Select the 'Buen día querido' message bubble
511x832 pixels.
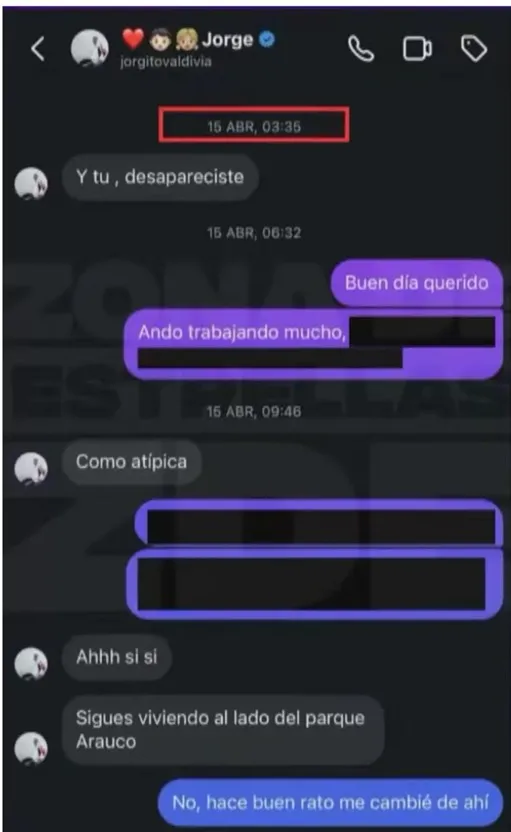[417, 283]
